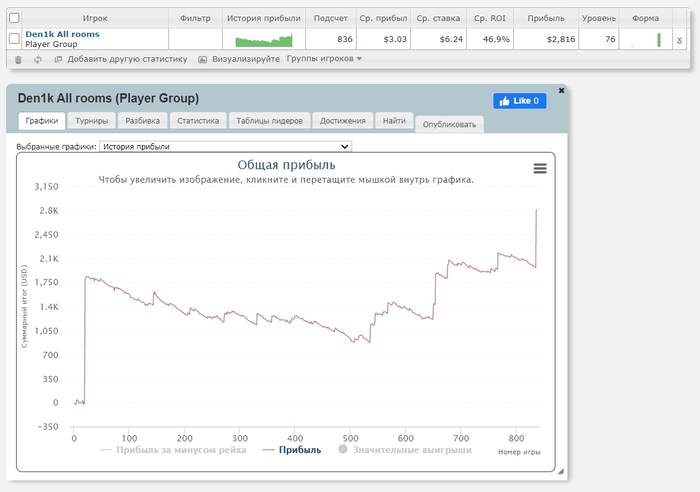Image resolution: width=700 pixels, height=492 pixels.
Task: Select the Опубликовать tab
Action: point(449,124)
